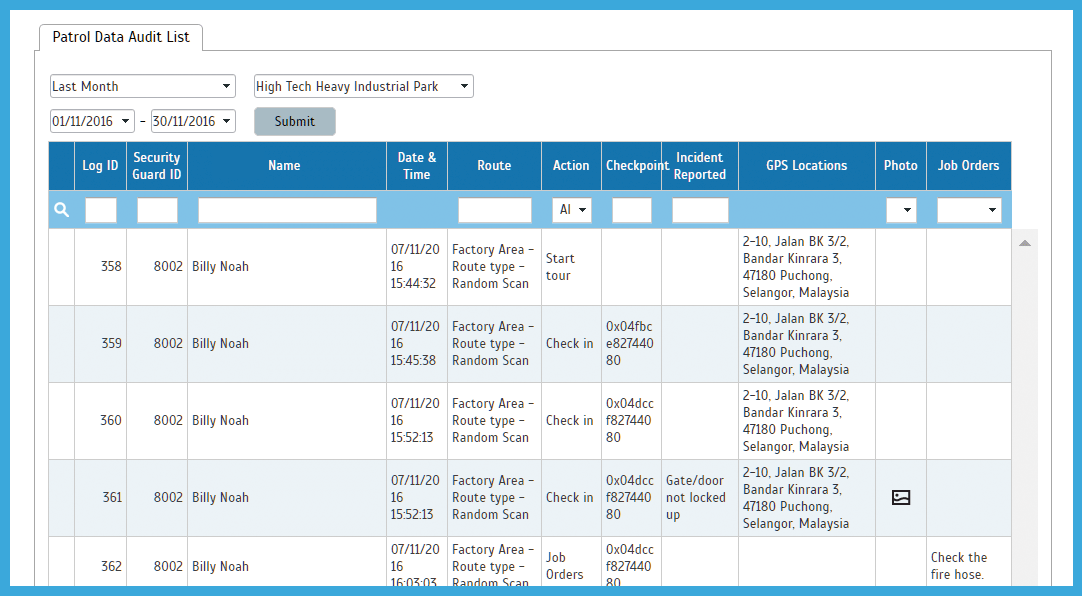Click the Incident Reported column header
The height and width of the screenshot is (596, 1082).
[x=700, y=166]
